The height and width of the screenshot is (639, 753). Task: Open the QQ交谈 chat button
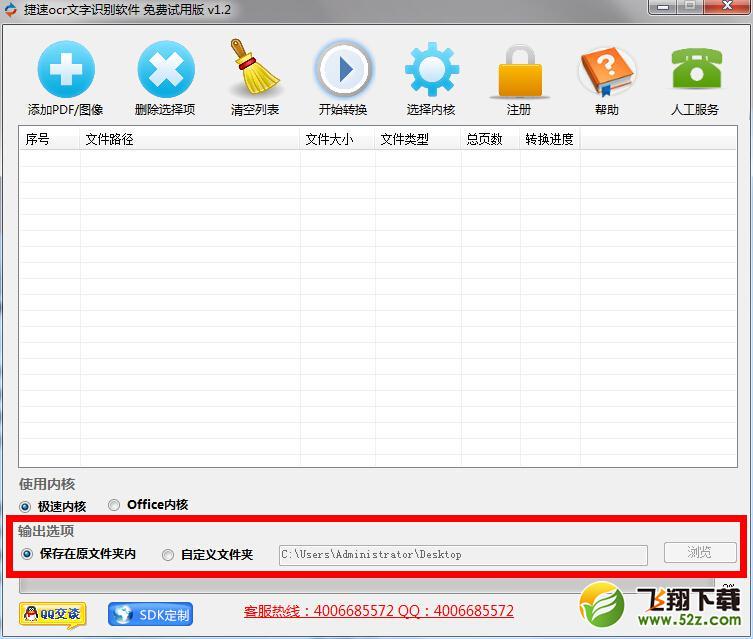point(53,614)
